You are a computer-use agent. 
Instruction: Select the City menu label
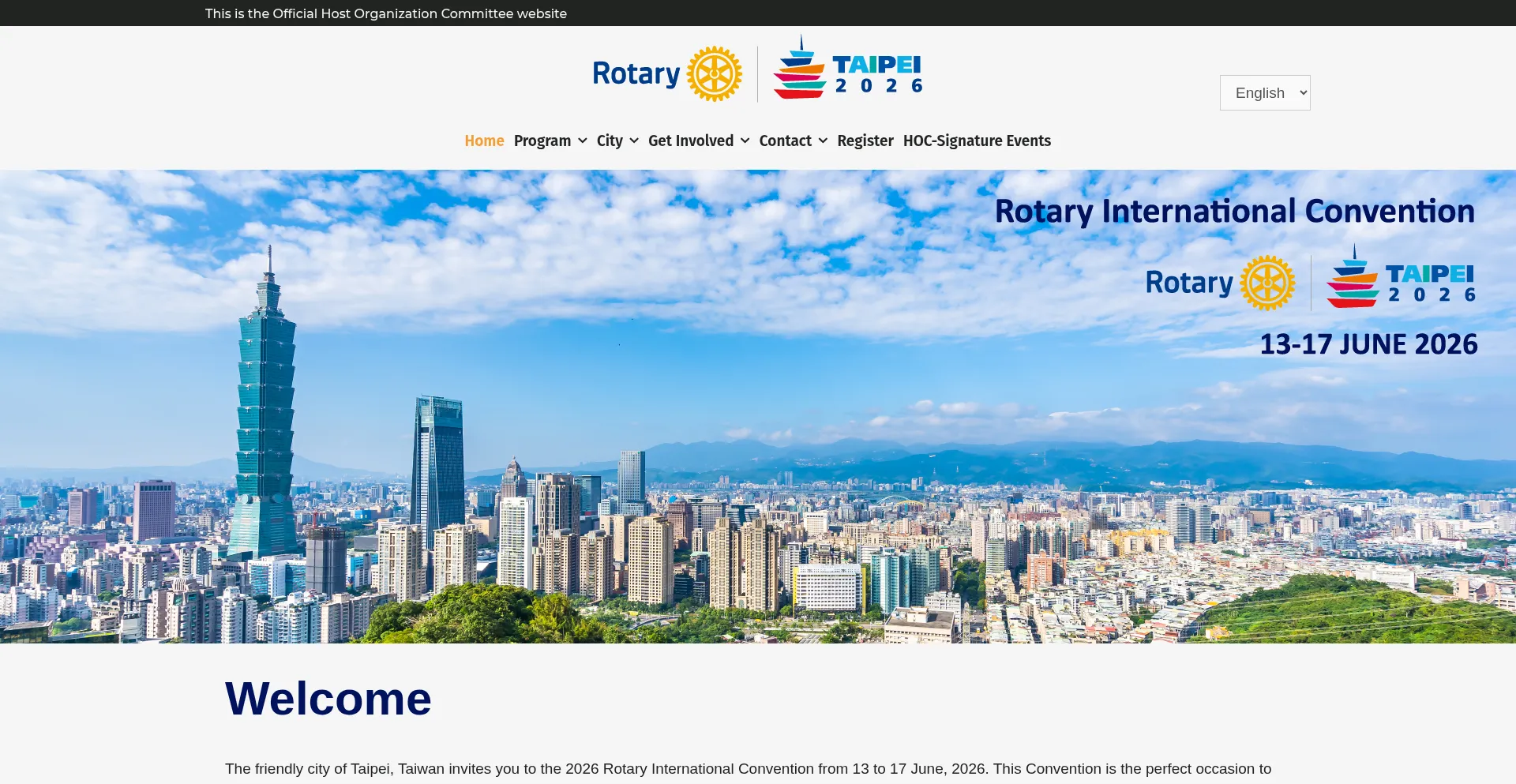coord(610,141)
